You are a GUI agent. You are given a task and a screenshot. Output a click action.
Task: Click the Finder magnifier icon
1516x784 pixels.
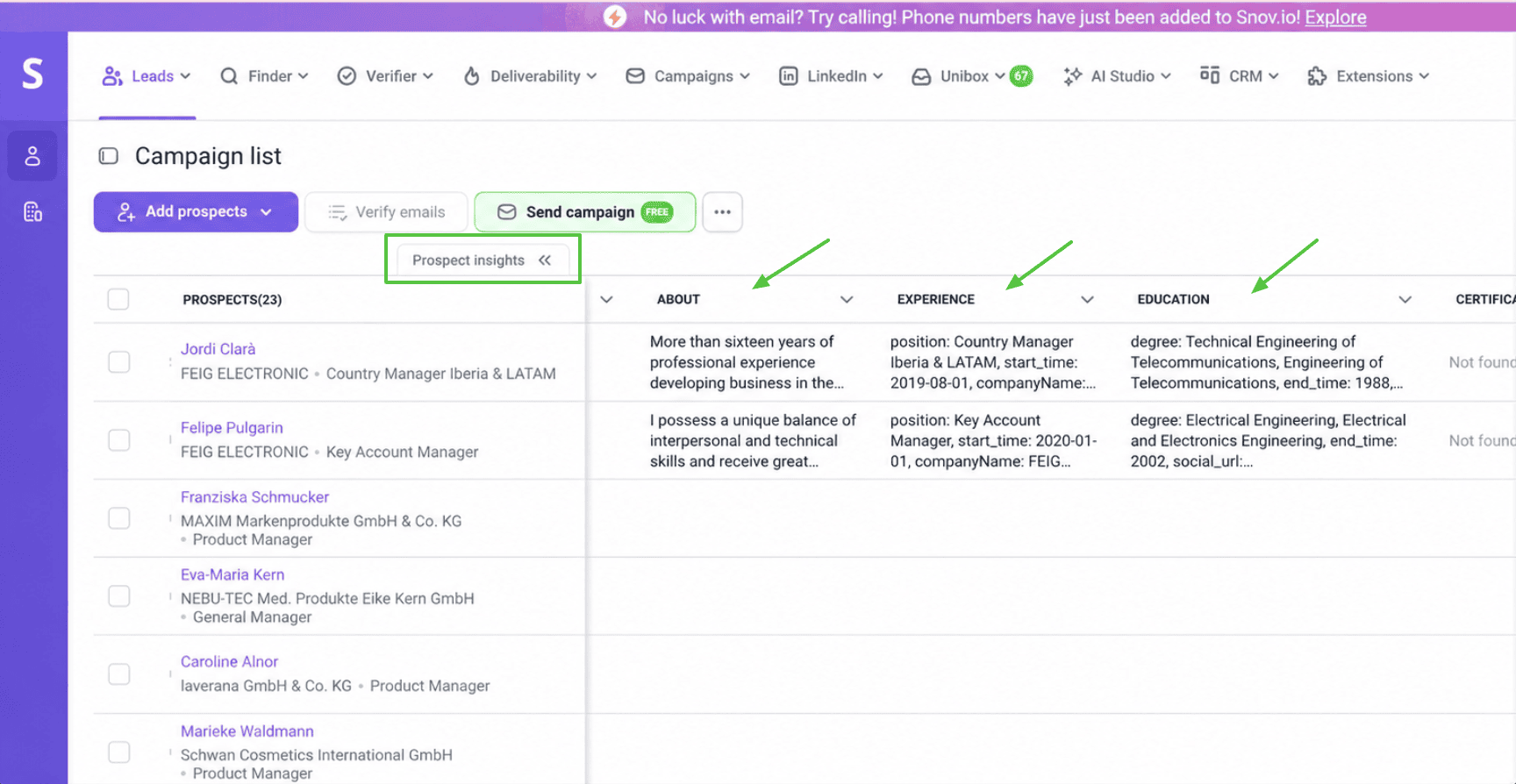point(229,76)
